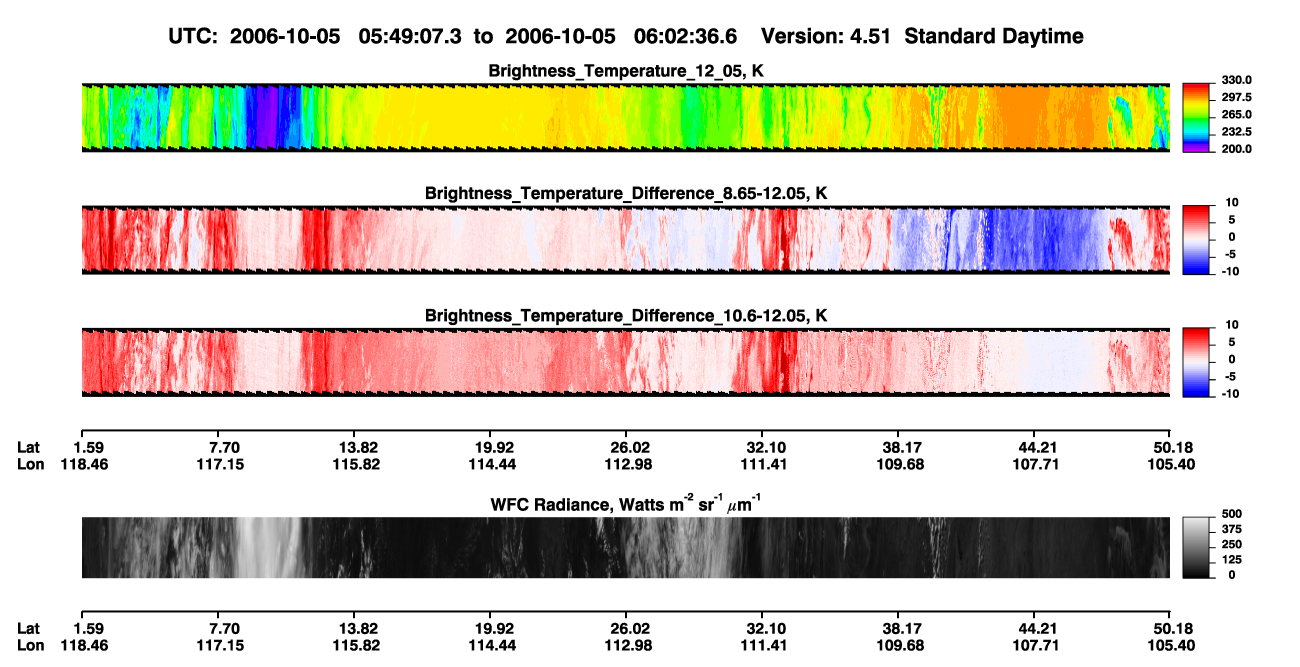Click the 'Standard Daytime' text in header
Screen dimensions: 1300x667
point(993,36)
